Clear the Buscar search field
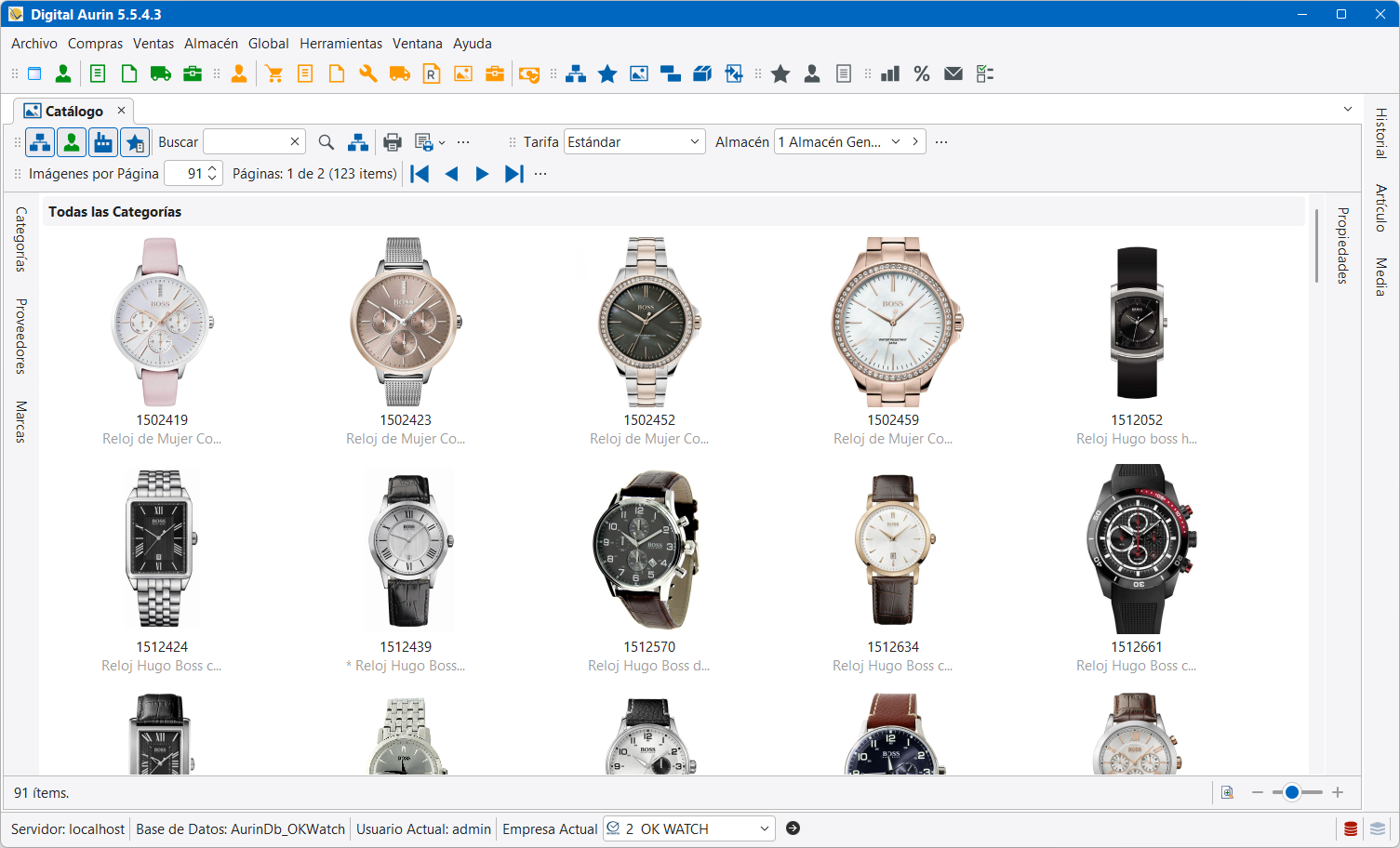The image size is (1400, 848). (295, 141)
